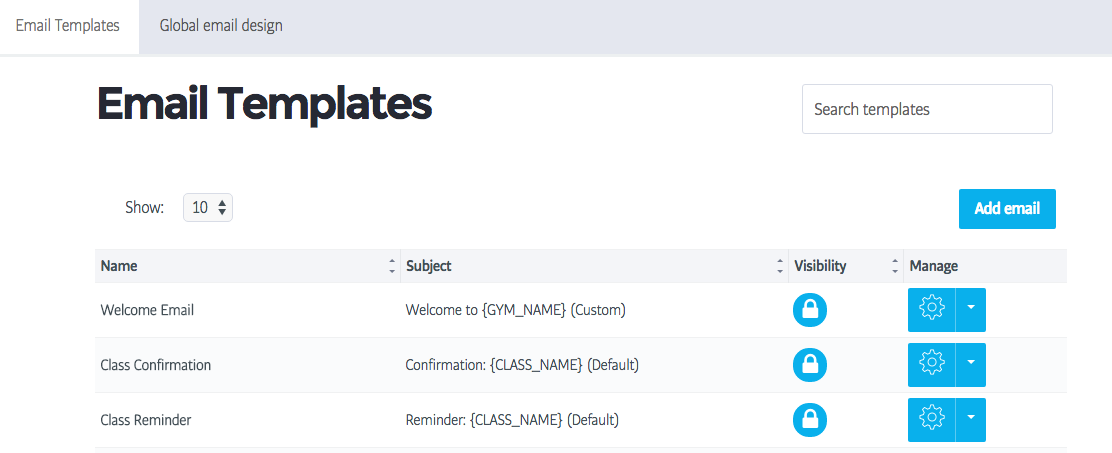Click the Welcome Email template name
The width and height of the screenshot is (1112, 453).
tap(148, 310)
